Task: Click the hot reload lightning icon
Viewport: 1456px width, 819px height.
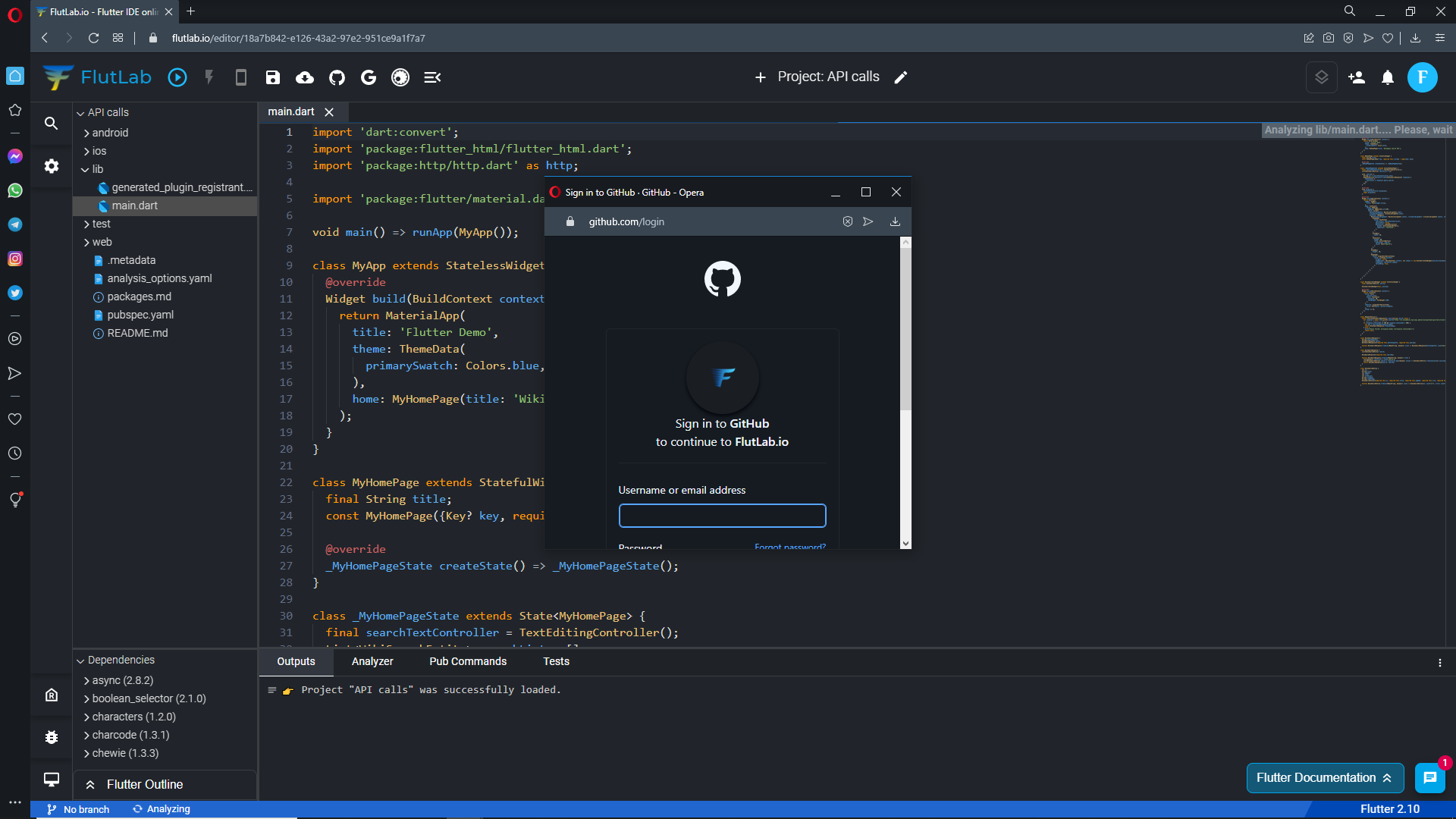Action: tap(209, 77)
